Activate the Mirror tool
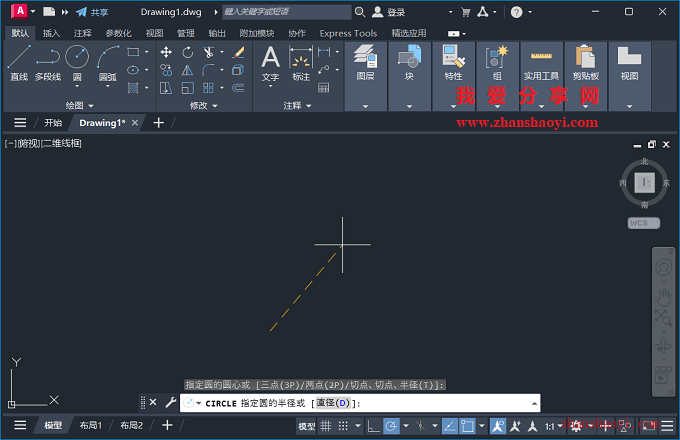 187,70
